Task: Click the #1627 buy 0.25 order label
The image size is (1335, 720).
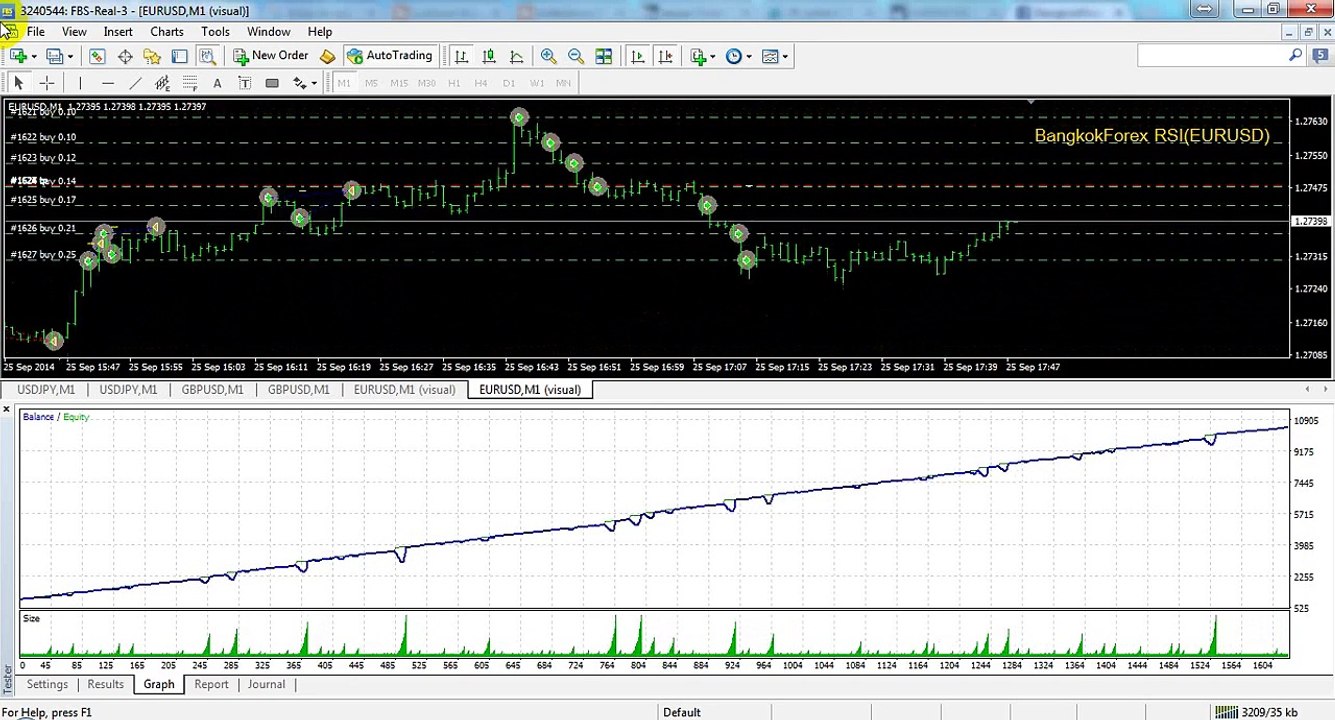Action: click(43, 255)
